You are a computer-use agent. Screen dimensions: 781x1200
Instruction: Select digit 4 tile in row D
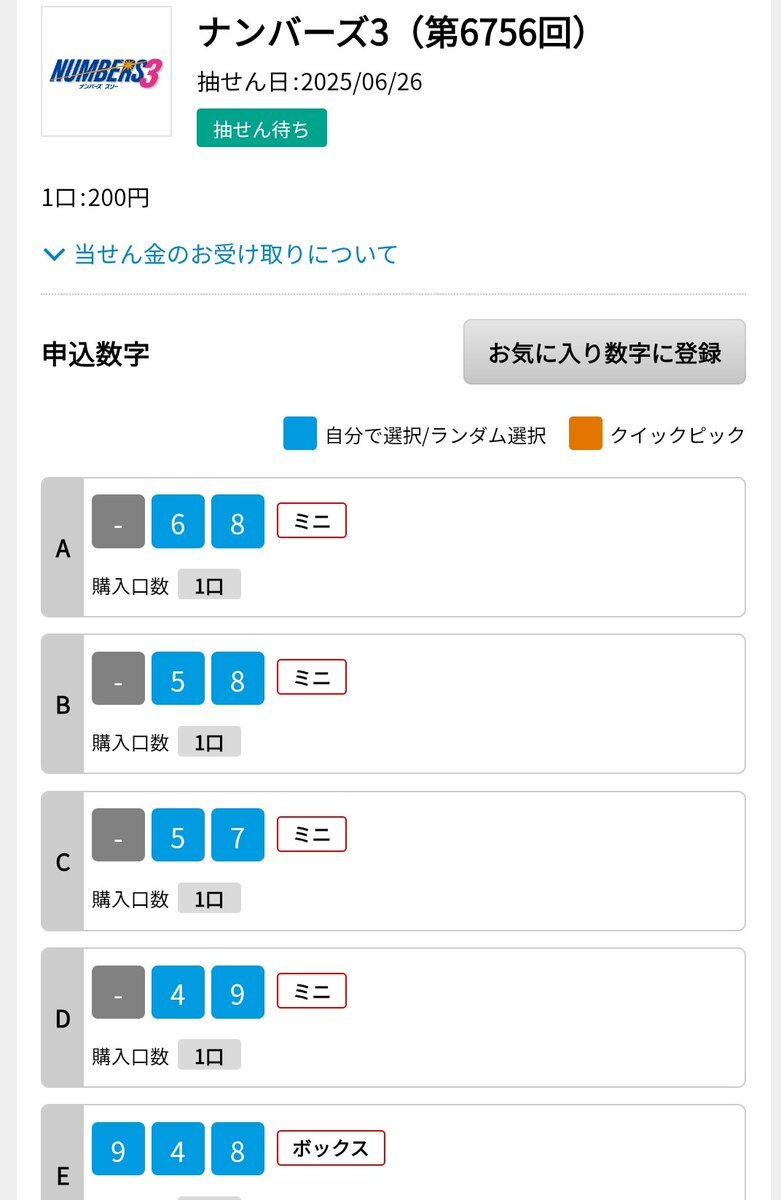pos(178,992)
